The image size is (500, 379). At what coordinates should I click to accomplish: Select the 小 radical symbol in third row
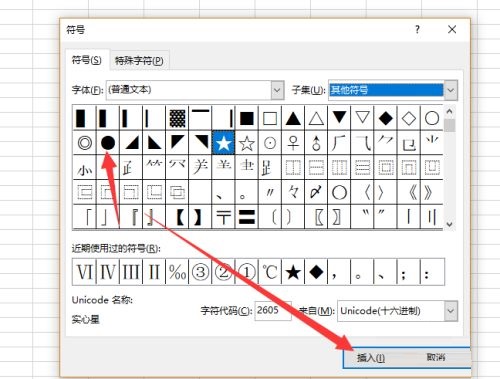[84, 168]
